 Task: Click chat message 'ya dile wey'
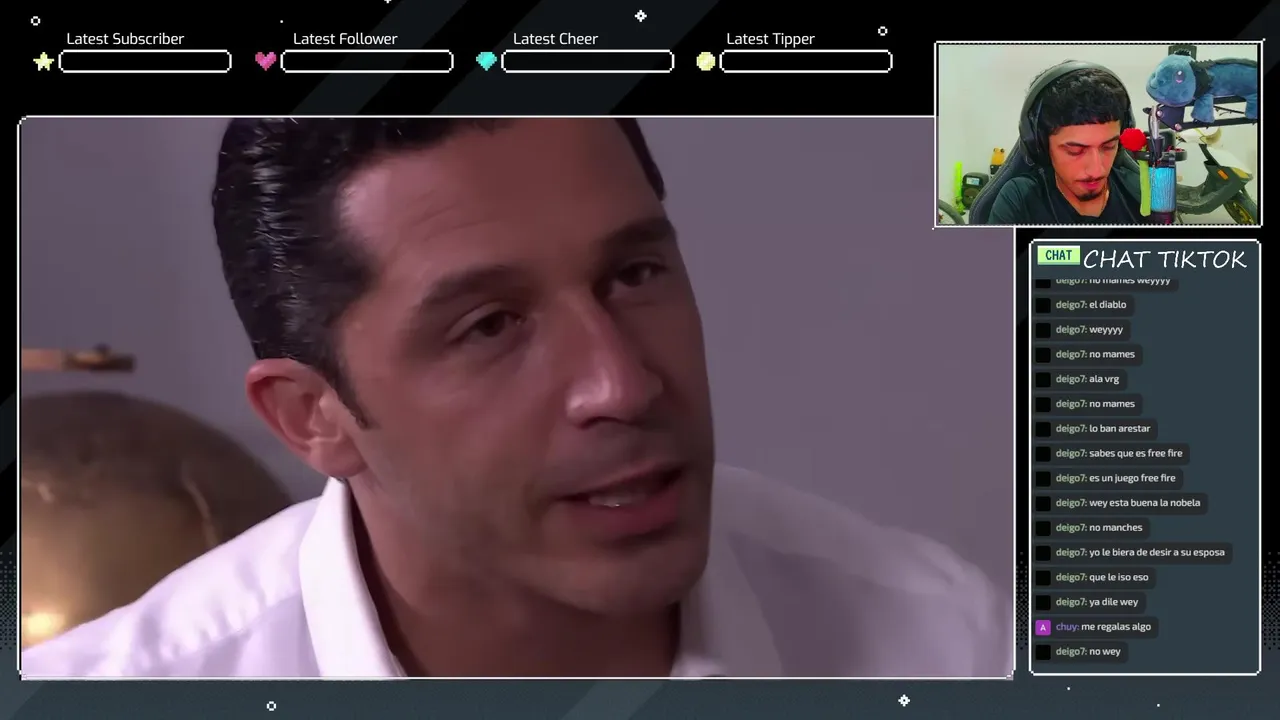point(1113,602)
